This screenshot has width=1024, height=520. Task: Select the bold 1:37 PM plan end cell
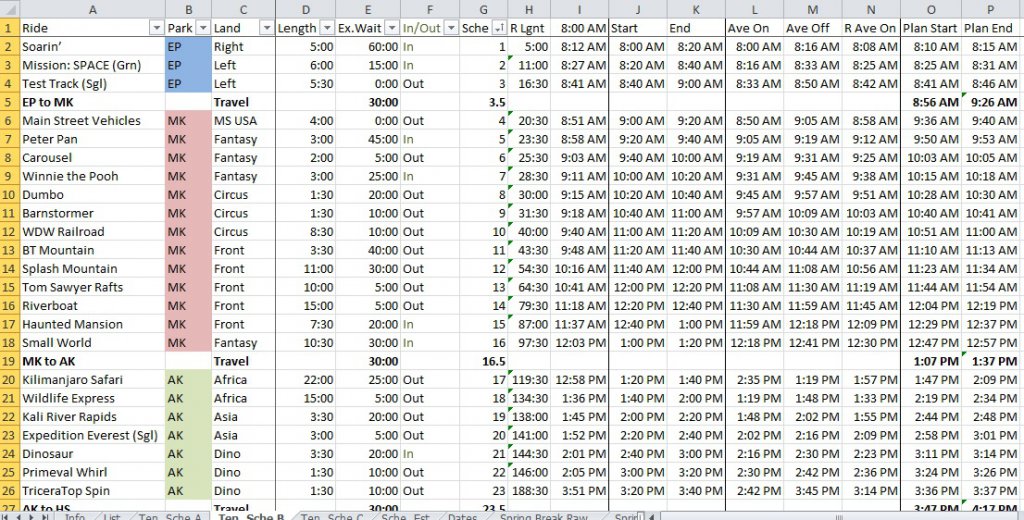click(991, 361)
